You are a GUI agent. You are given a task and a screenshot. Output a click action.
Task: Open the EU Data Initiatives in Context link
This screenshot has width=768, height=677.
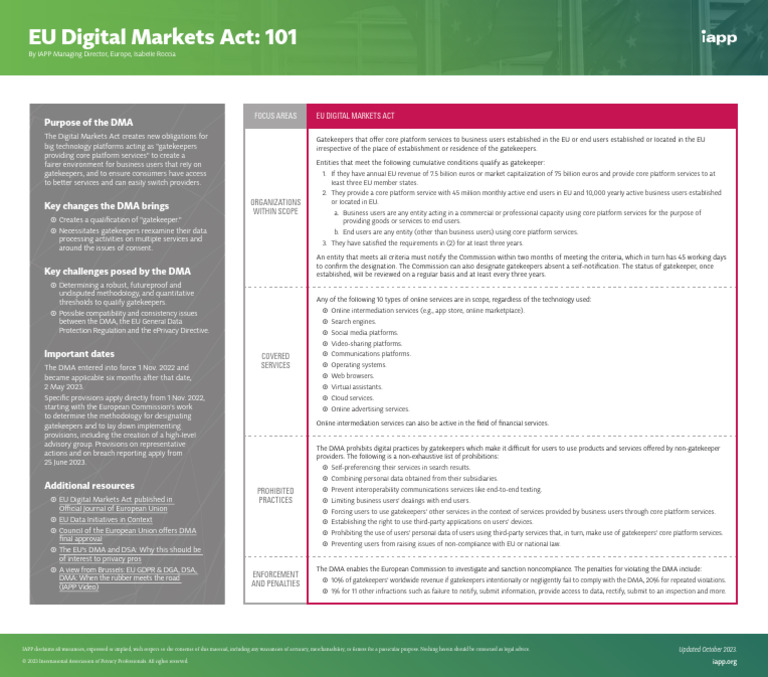(x=105, y=519)
